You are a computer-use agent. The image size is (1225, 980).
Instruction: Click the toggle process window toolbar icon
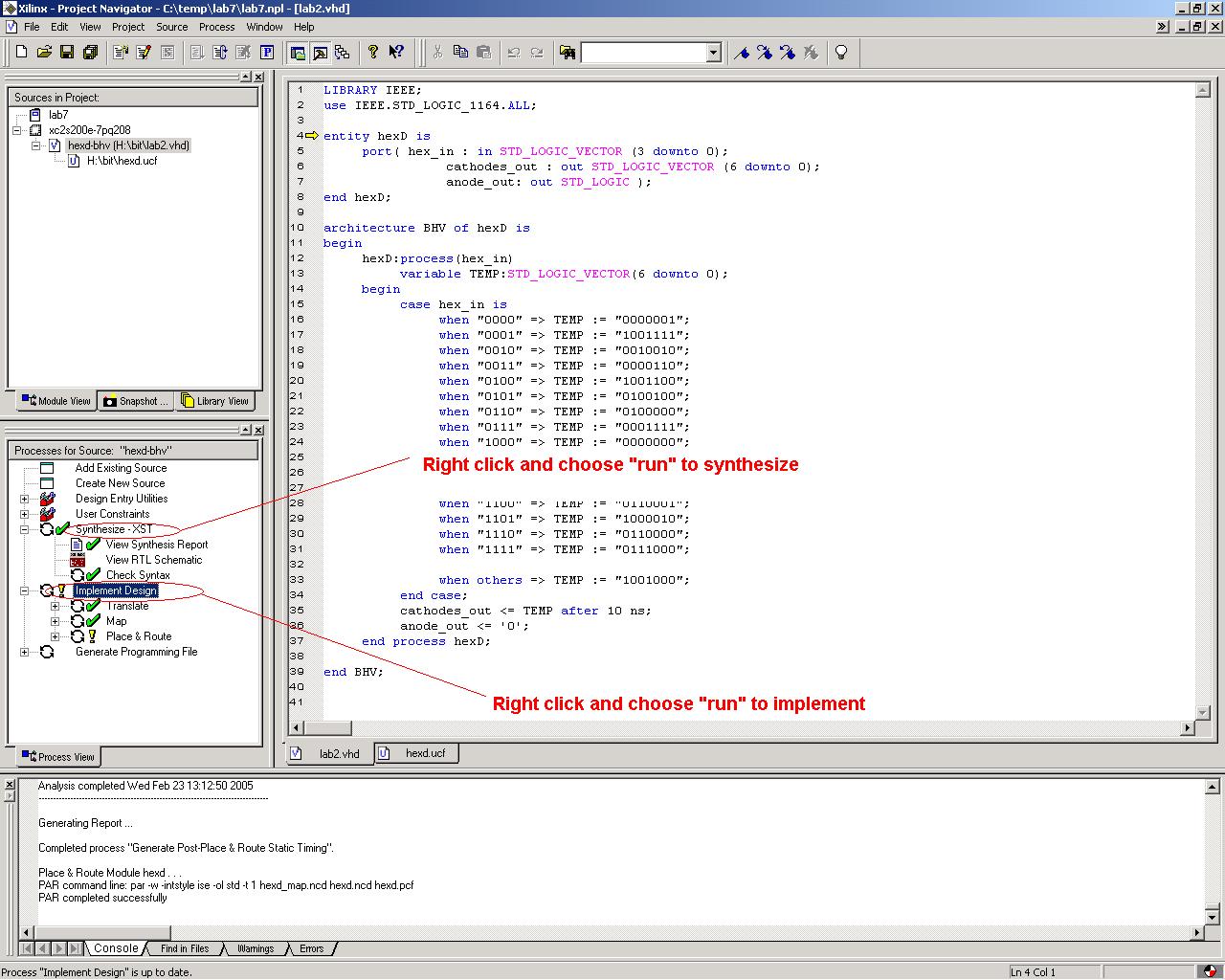coord(321,53)
